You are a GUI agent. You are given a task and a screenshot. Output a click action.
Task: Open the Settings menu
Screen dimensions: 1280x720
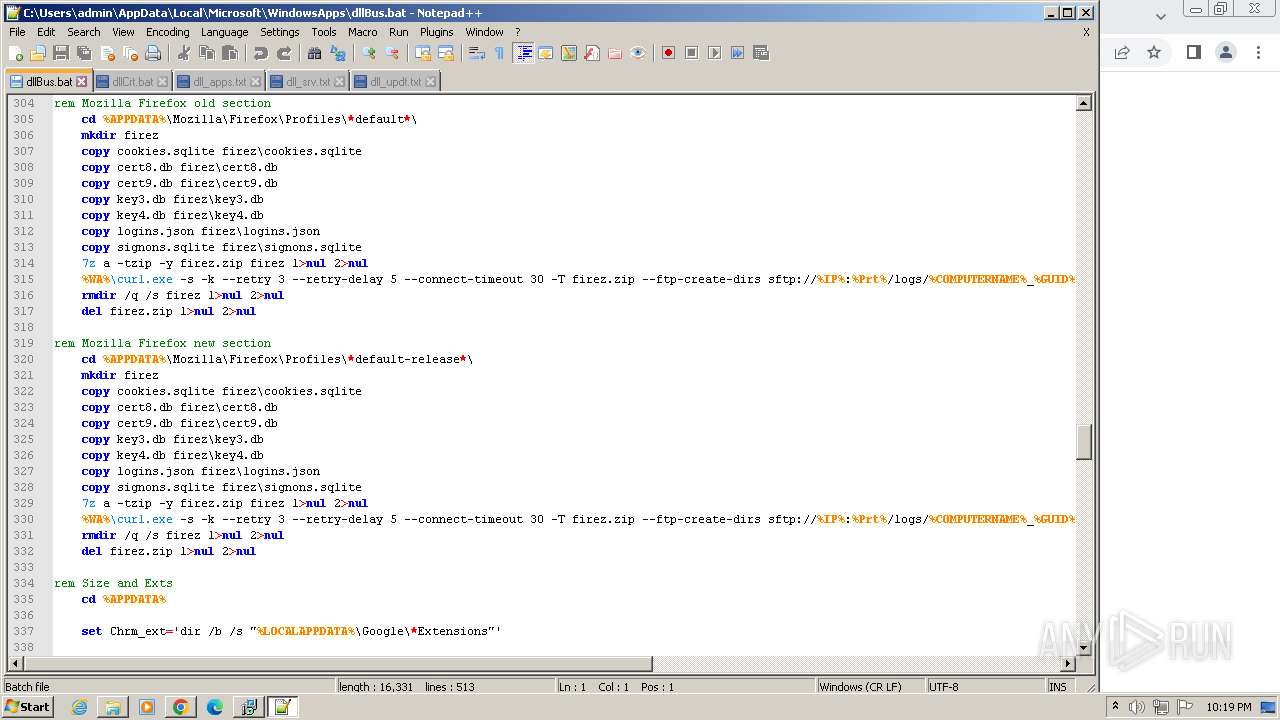click(x=280, y=32)
